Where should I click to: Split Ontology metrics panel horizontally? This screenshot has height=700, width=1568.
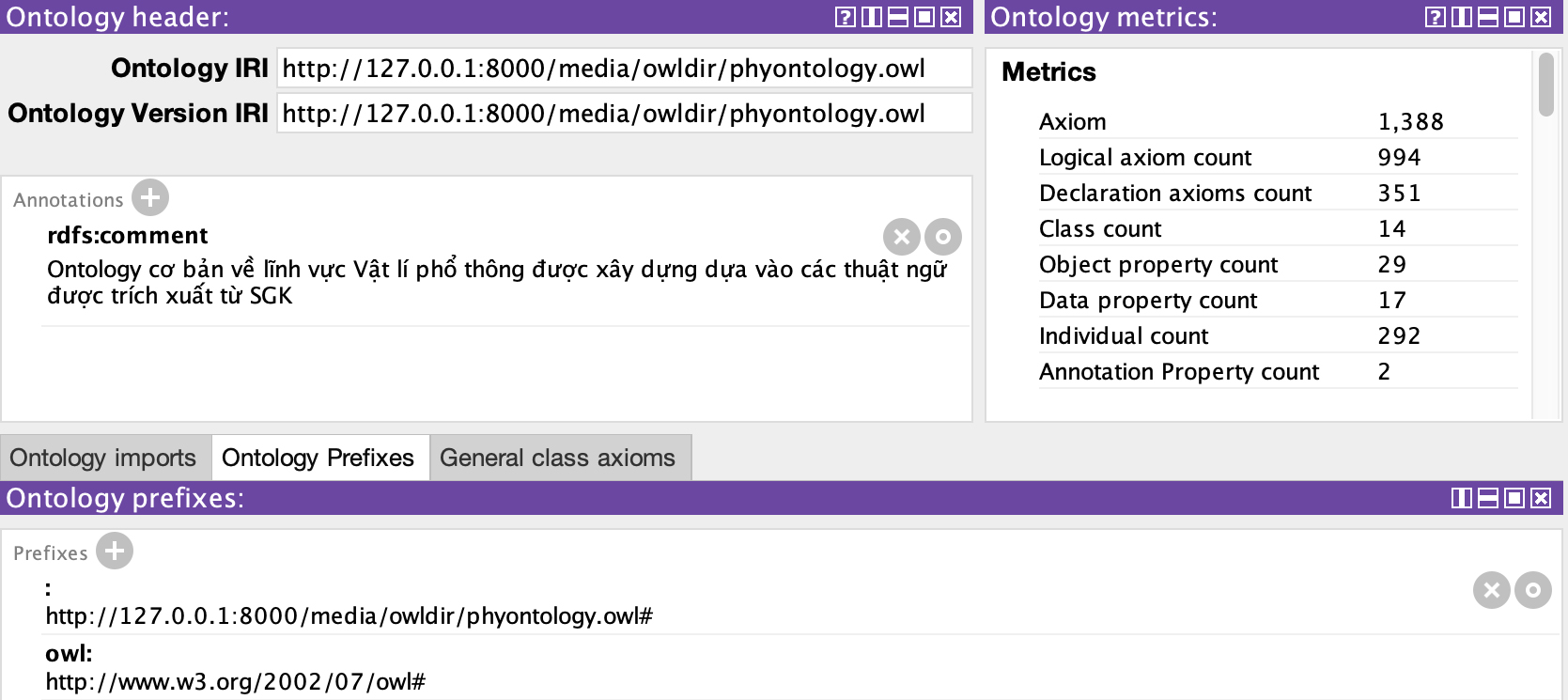coord(1488,17)
